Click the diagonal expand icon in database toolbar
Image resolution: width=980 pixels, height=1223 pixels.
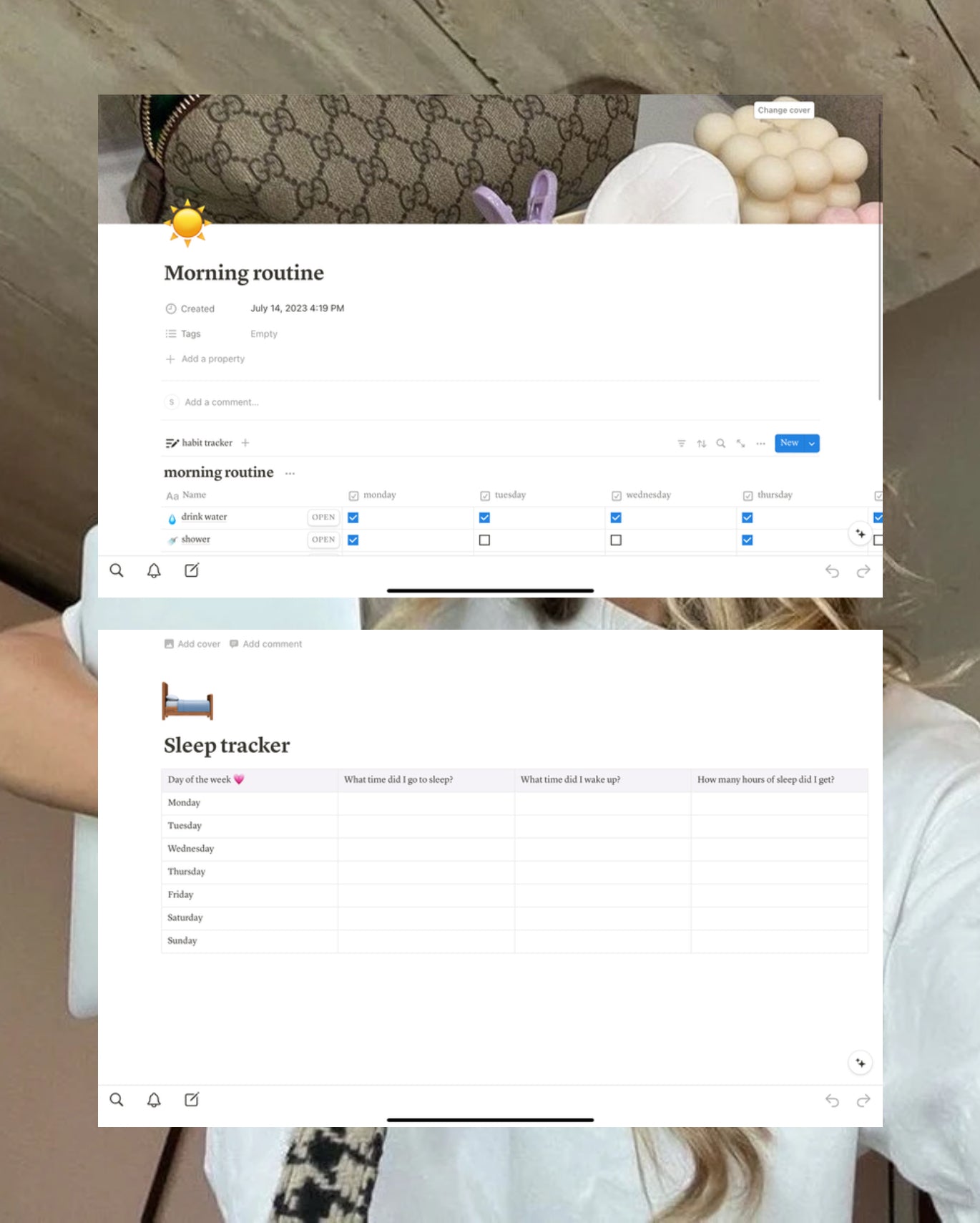[740, 444]
